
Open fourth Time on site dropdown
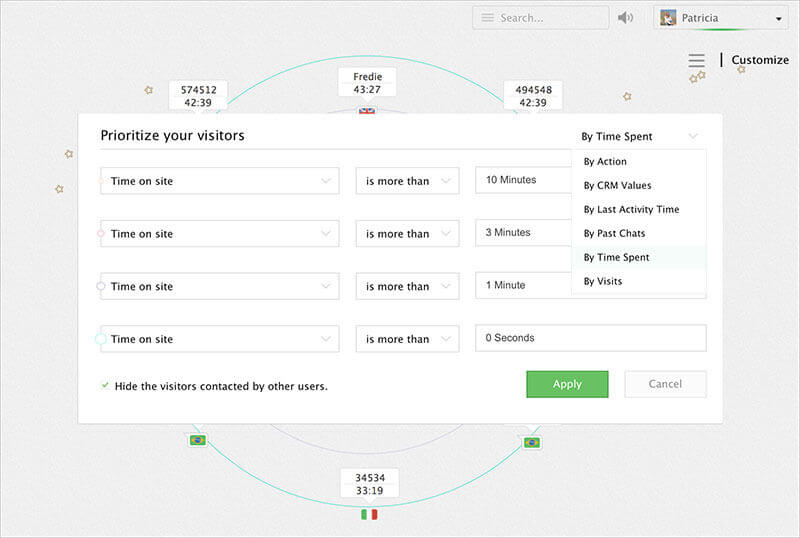(x=220, y=338)
